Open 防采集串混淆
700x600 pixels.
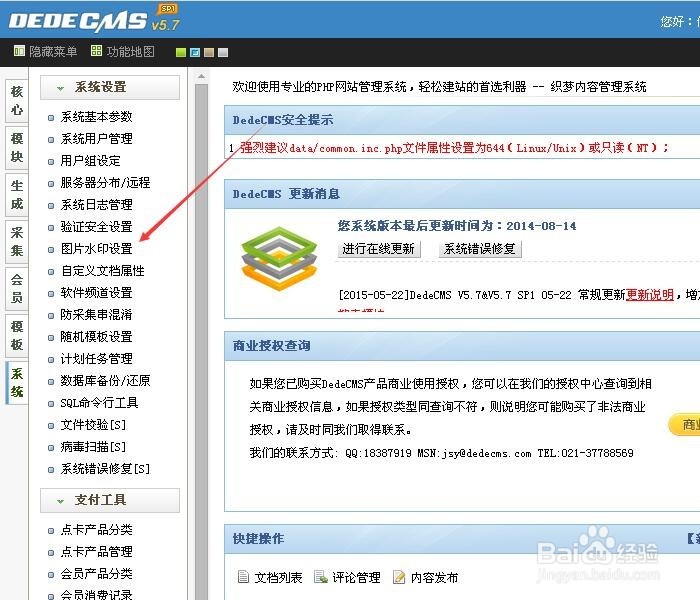pyautogui.click(x=96, y=315)
